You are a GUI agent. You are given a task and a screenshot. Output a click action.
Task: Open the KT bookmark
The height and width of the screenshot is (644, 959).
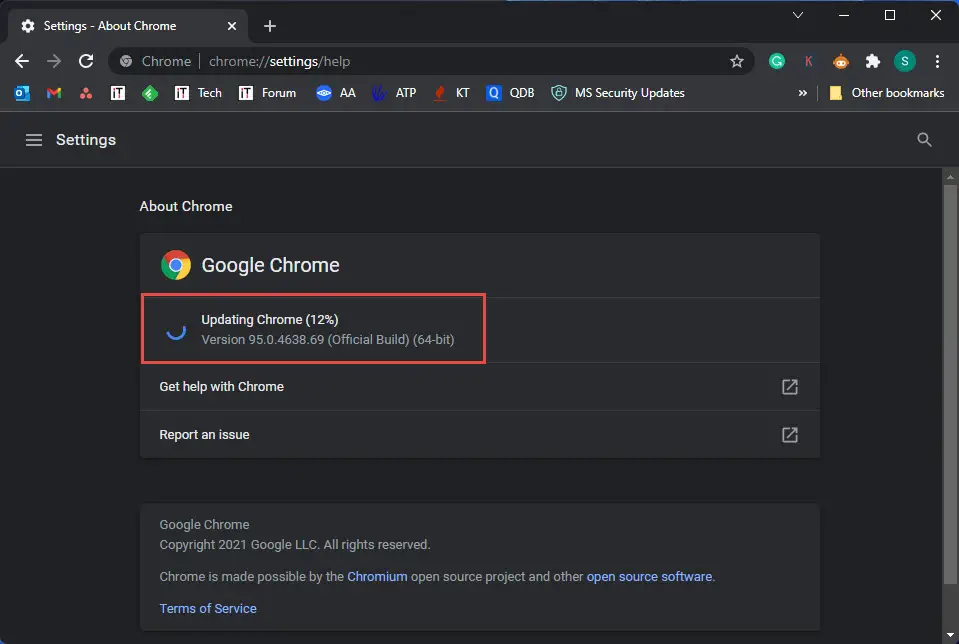[x=451, y=93]
